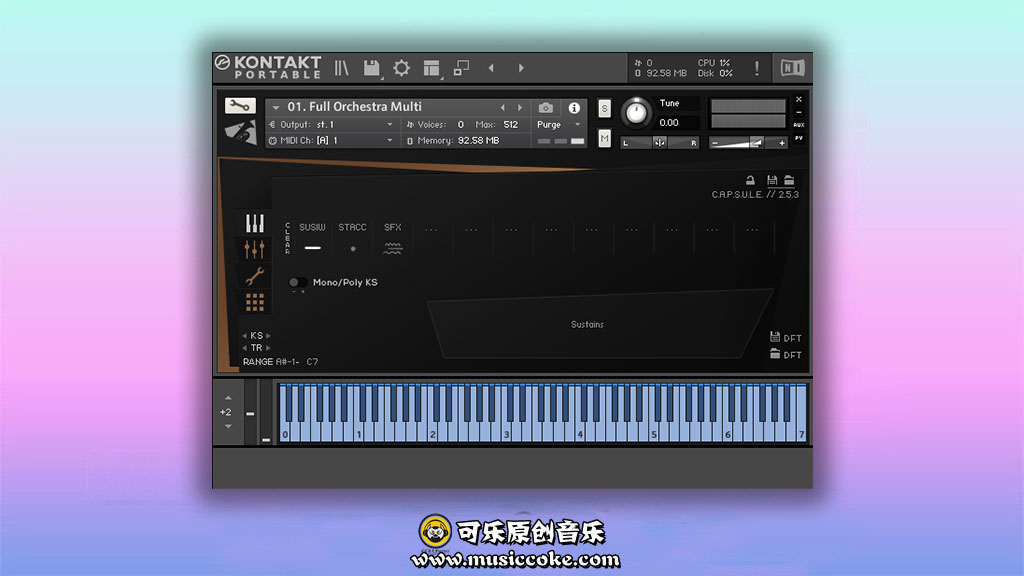The height and width of the screenshot is (576, 1024).
Task: Click the left arrow beside KS
Action: pyautogui.click(x=244, y=336)
